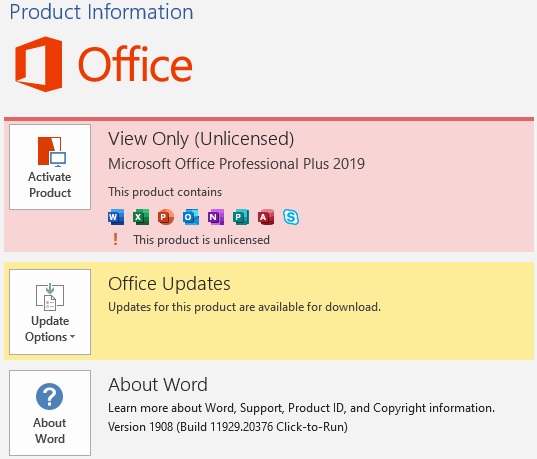This screenshot has width=537, height=459.
Task: Click the Word app icon
Action: [x=116, y=217]
